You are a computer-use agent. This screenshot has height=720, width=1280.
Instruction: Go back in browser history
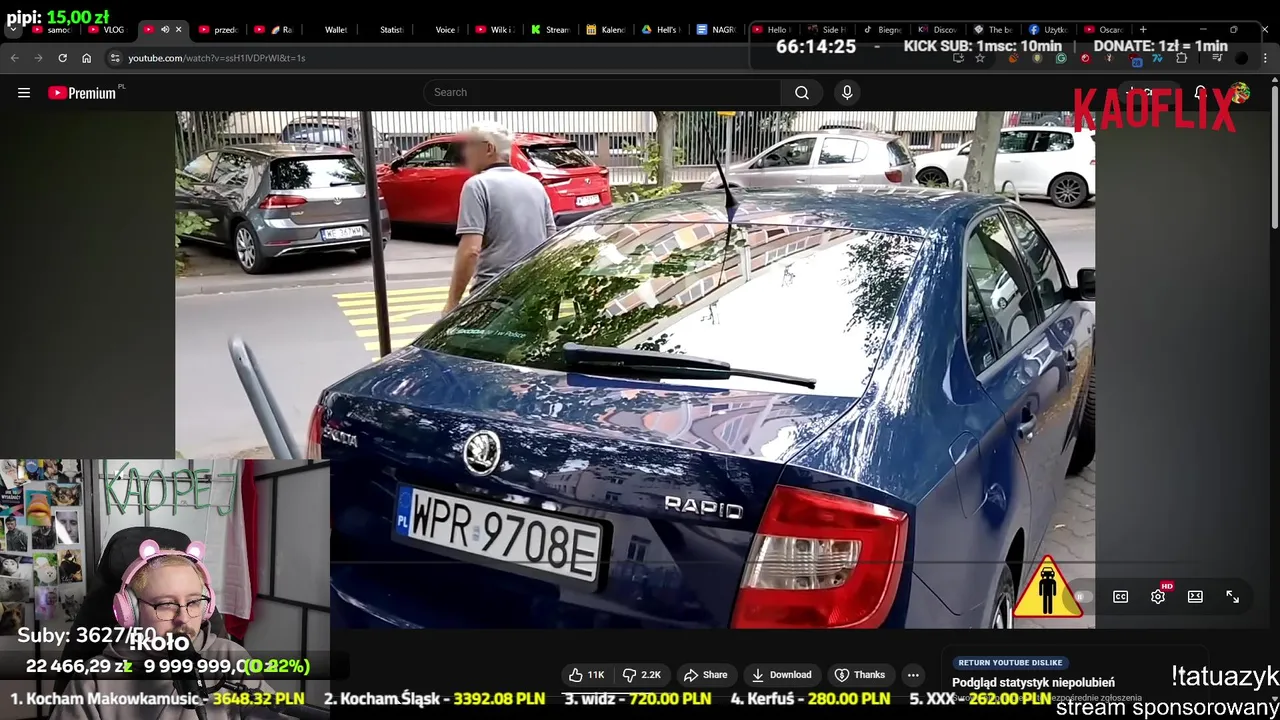pyautogui.click(x=14, y=58)
